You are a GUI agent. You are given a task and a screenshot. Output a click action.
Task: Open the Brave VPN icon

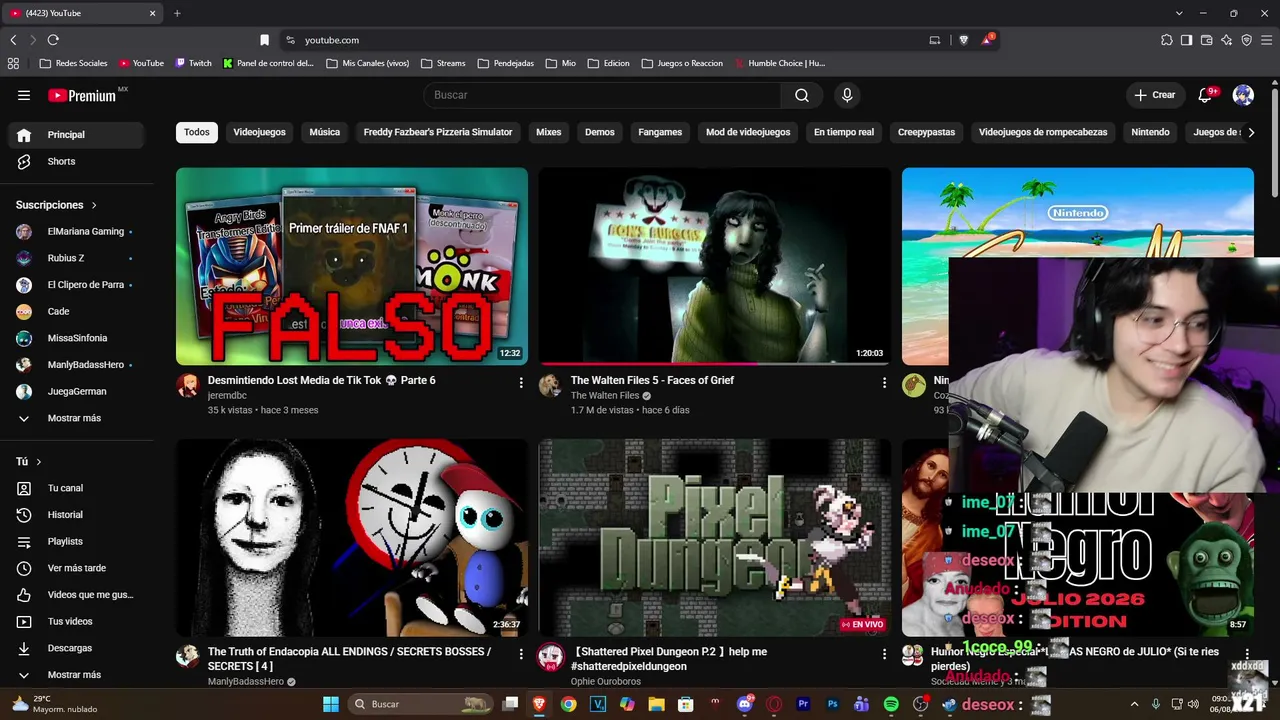click(1247, 40)
